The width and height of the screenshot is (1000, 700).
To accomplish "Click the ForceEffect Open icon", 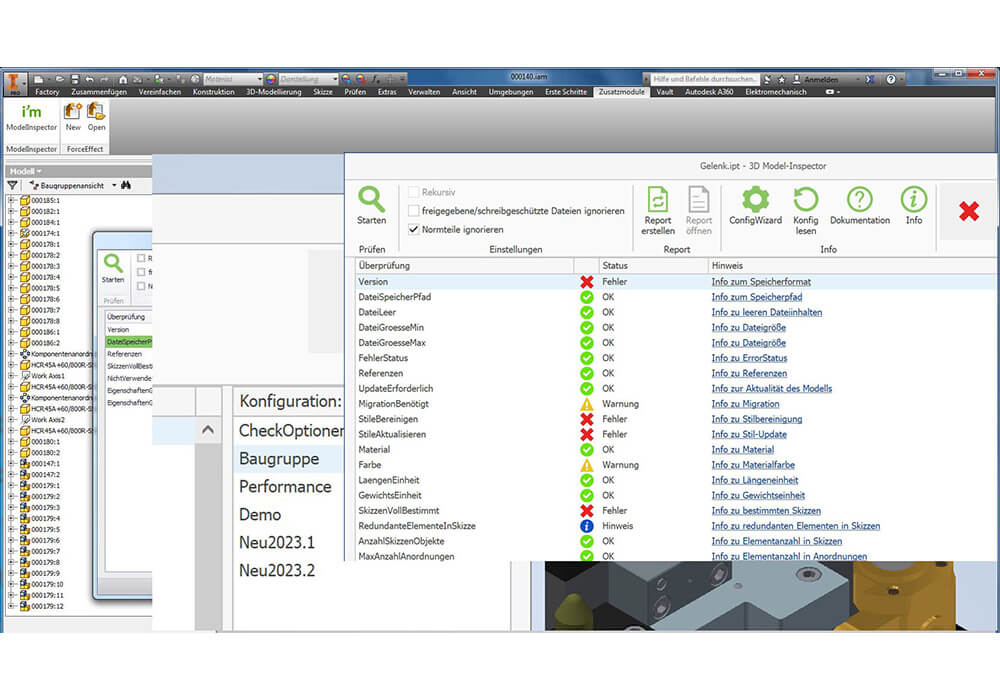I will [96, 113].
